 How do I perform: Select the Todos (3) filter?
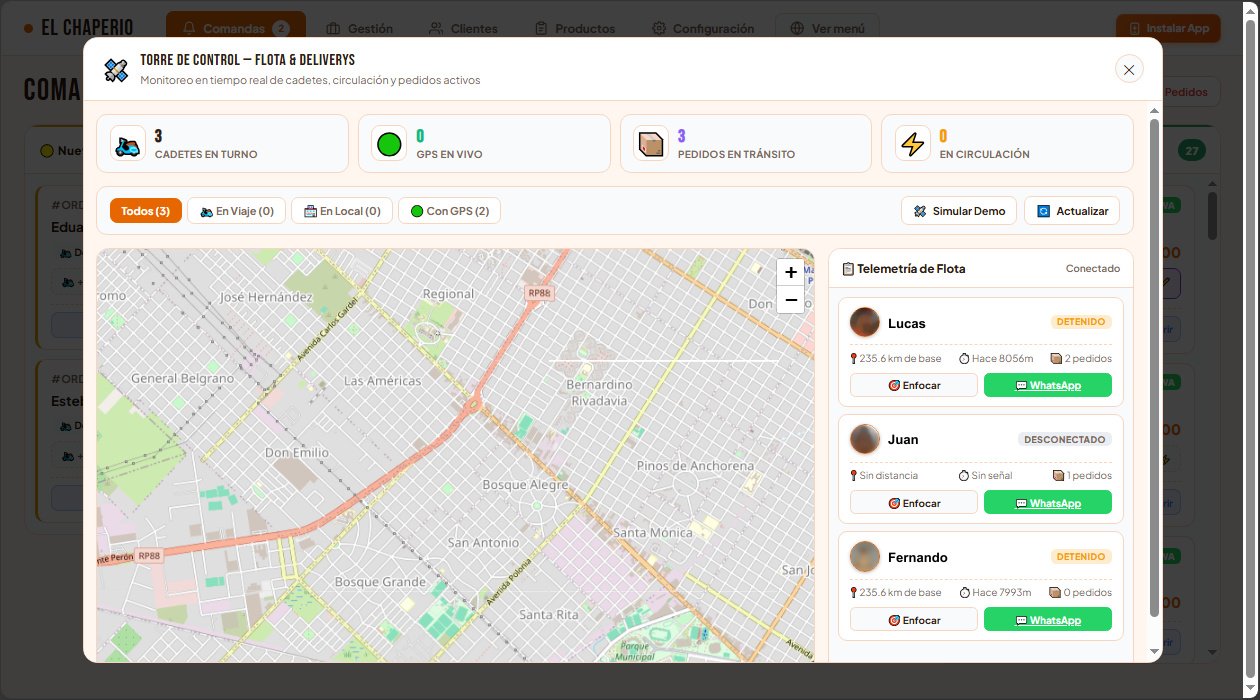[x=145, y=211]
